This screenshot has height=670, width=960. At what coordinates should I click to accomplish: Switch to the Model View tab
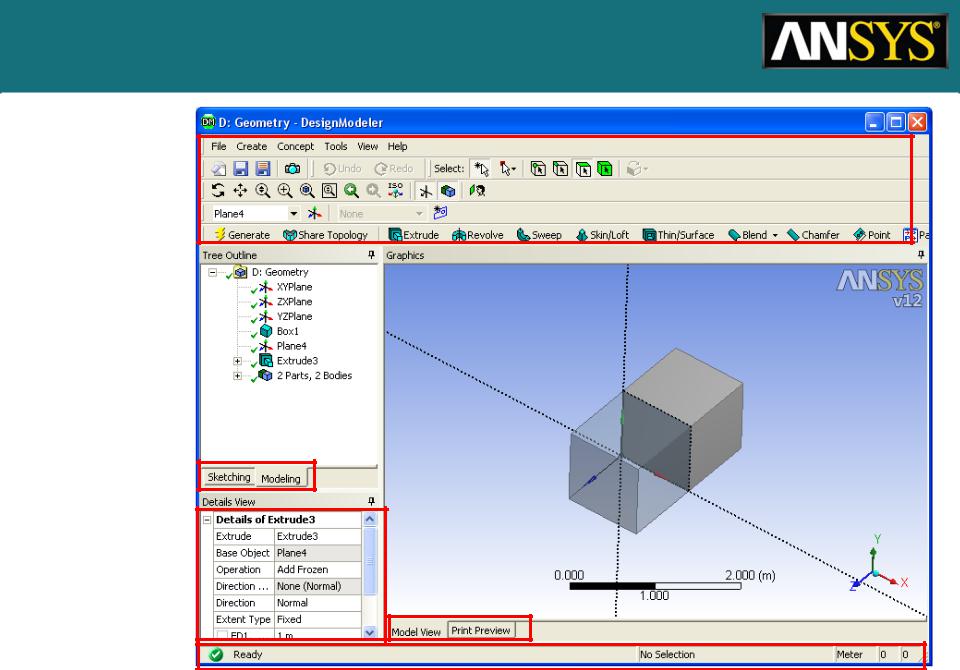point(416,631)
